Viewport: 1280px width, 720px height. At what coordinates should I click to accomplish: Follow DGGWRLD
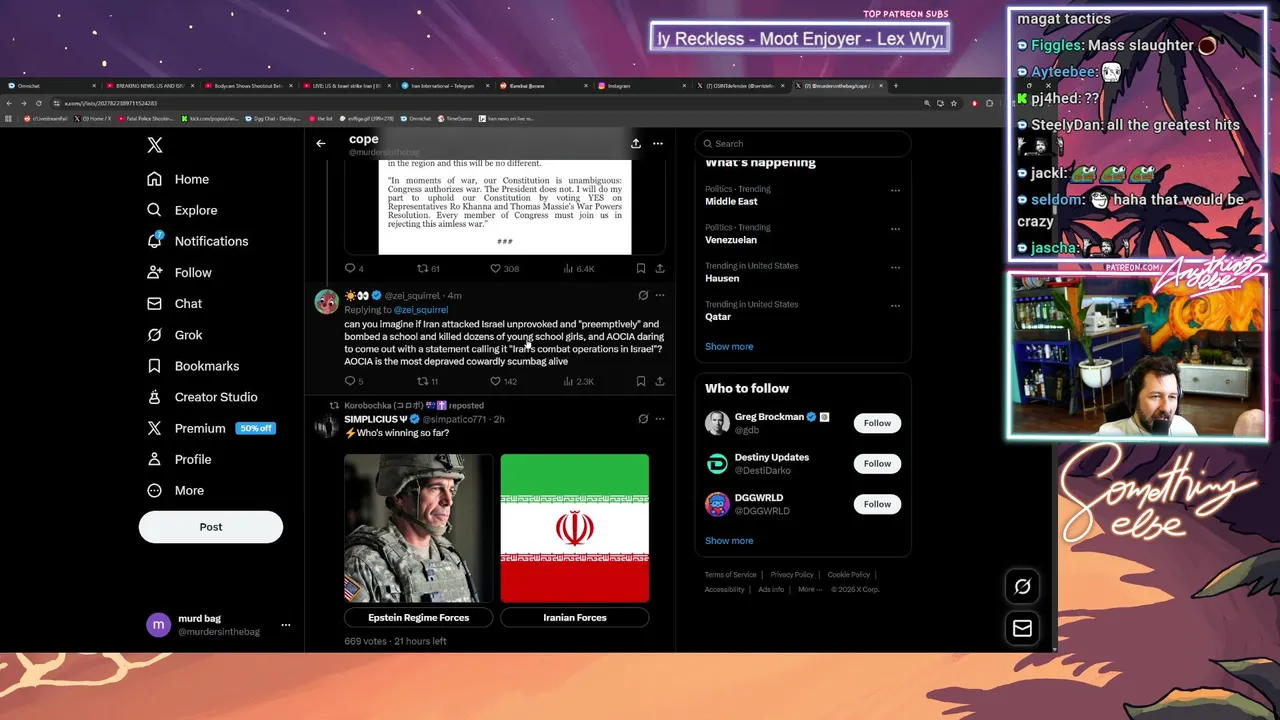877,504
